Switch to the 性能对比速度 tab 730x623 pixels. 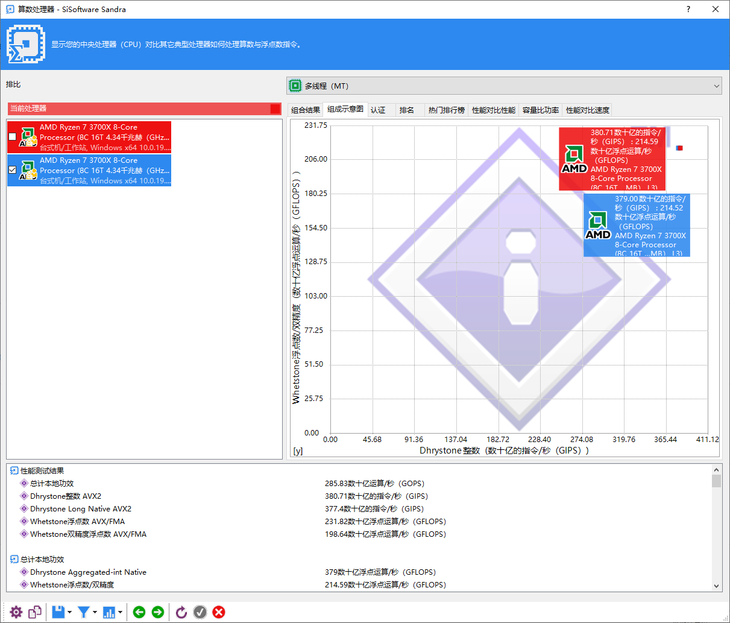point(588,110)
